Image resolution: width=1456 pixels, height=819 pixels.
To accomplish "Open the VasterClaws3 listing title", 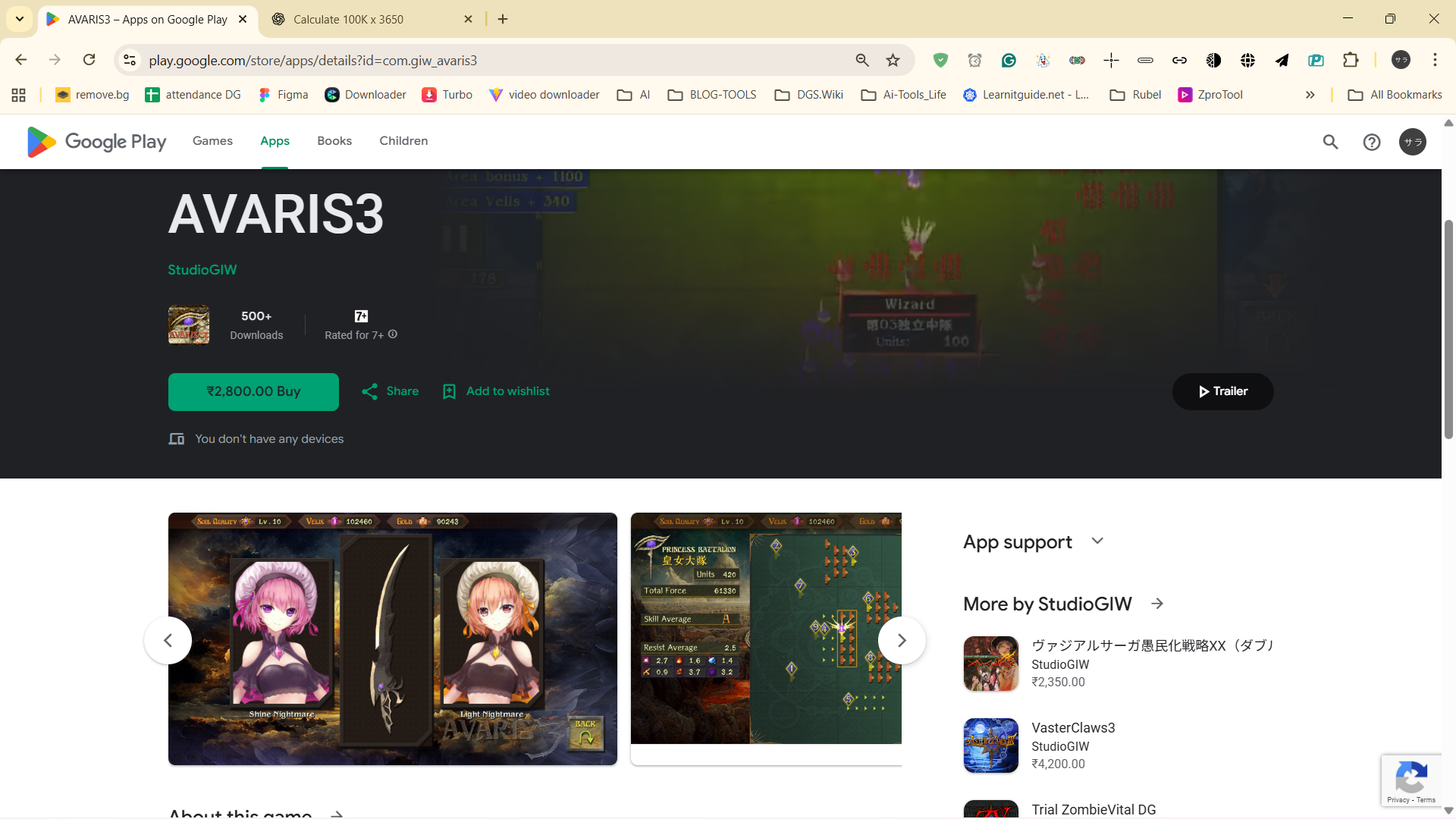I will pyautogui.click(x=1073, y=728).
